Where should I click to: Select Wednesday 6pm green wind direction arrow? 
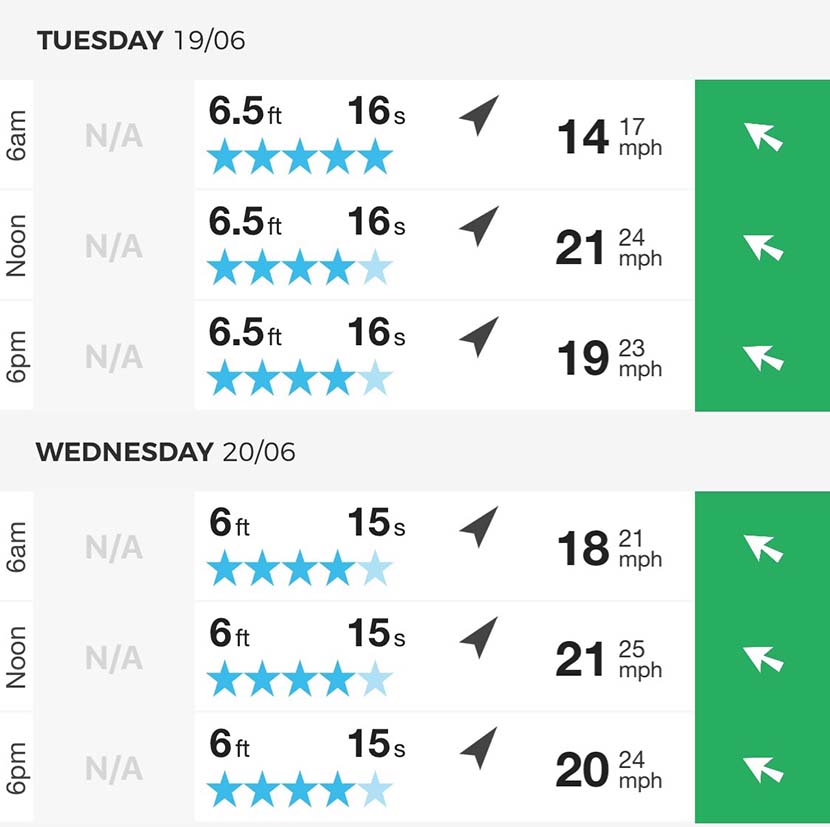tap(763, 769)
